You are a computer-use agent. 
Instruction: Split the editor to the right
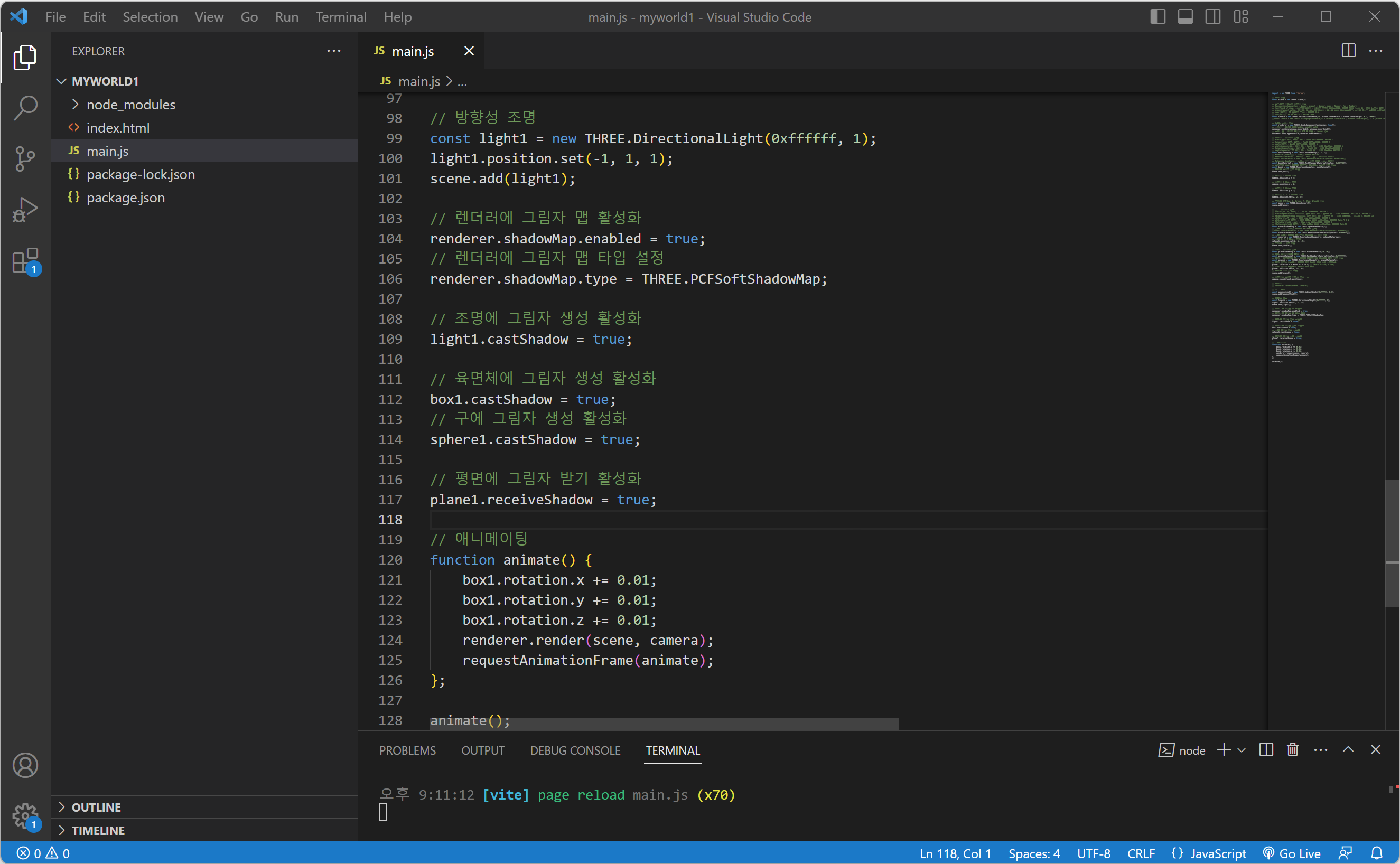(x=1348, y=51)
